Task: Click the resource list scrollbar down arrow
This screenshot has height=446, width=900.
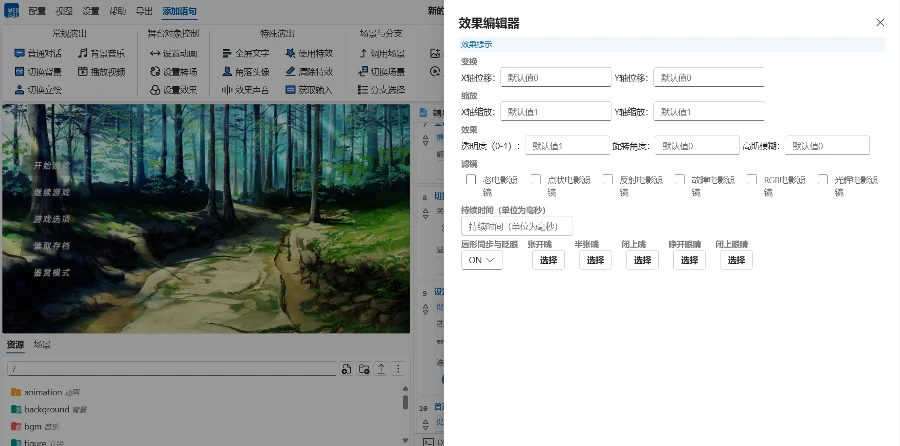Action: (x=405, y=440)
